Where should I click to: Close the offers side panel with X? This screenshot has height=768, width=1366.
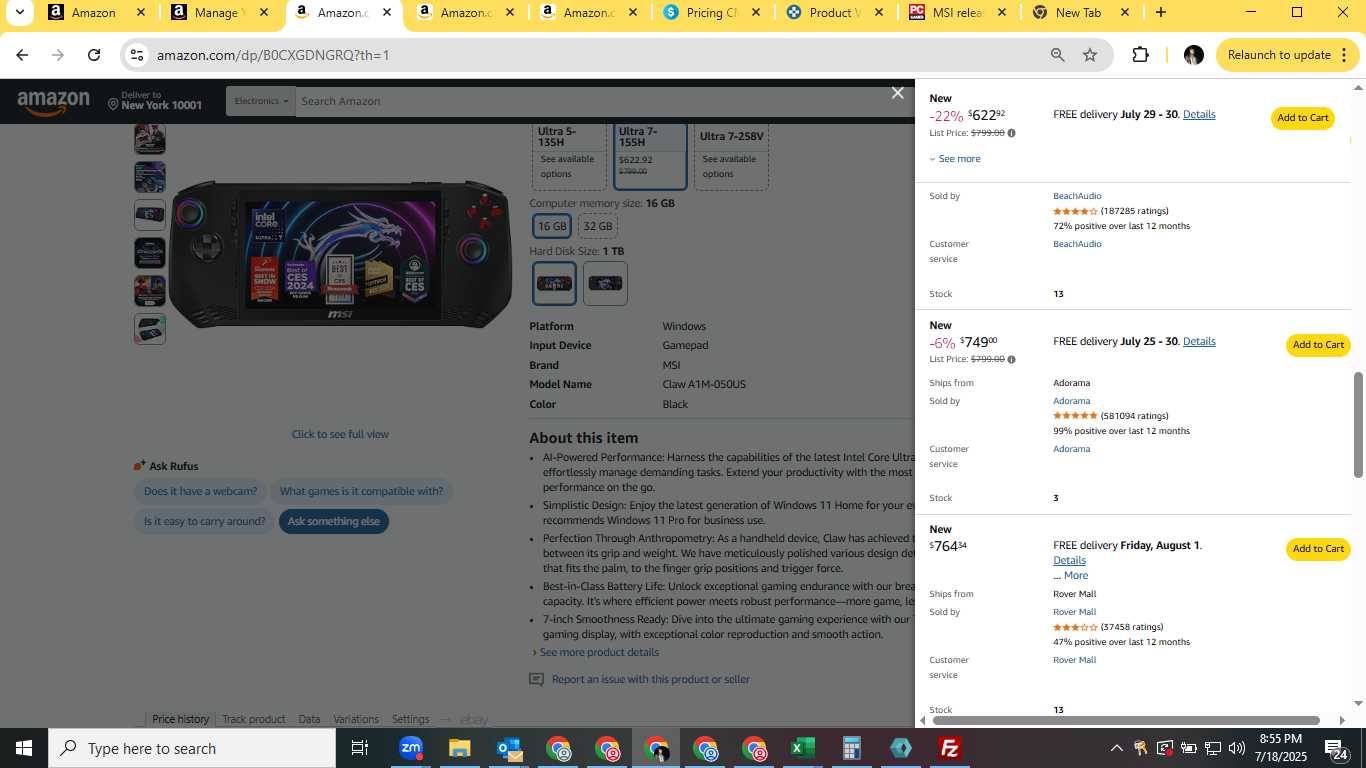click(897, 93)
